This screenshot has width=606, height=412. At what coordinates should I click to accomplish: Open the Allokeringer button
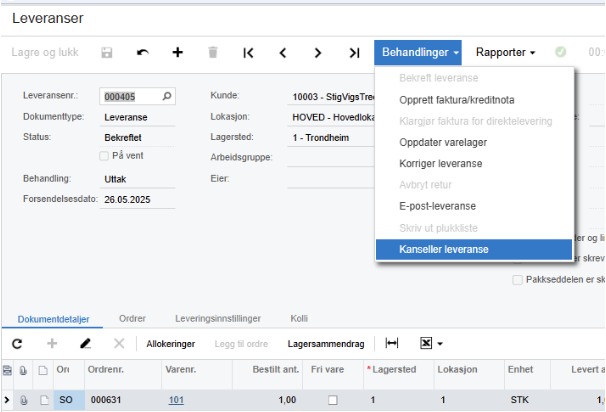click(x=170, y=343)
